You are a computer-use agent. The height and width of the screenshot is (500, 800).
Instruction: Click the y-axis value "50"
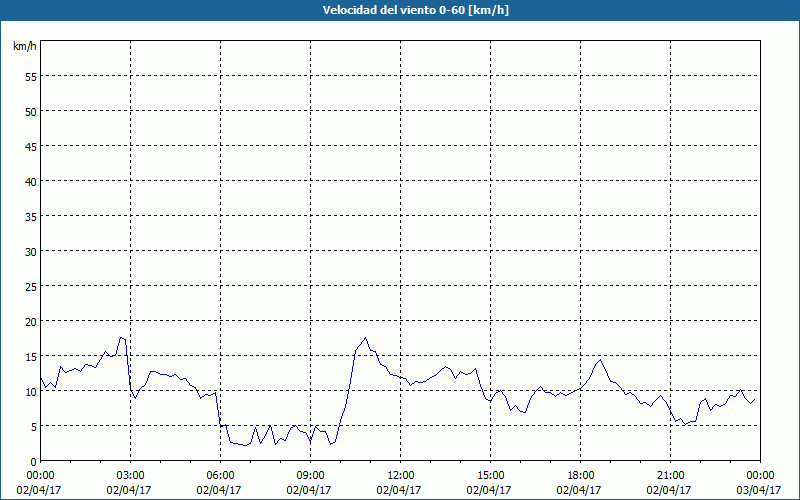pyautogui.click(x=31, y=111)
